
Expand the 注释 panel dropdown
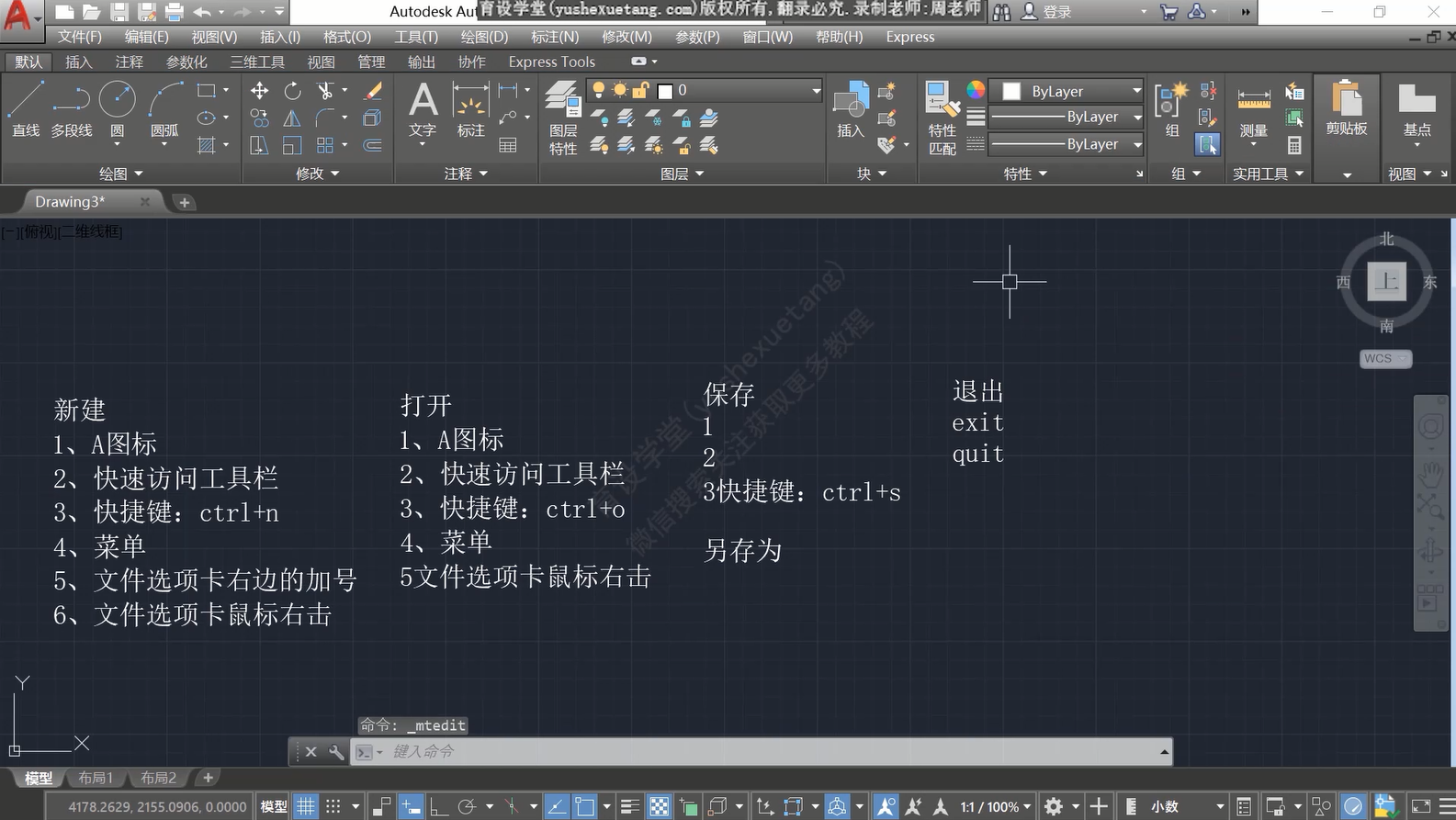(466, 174)
